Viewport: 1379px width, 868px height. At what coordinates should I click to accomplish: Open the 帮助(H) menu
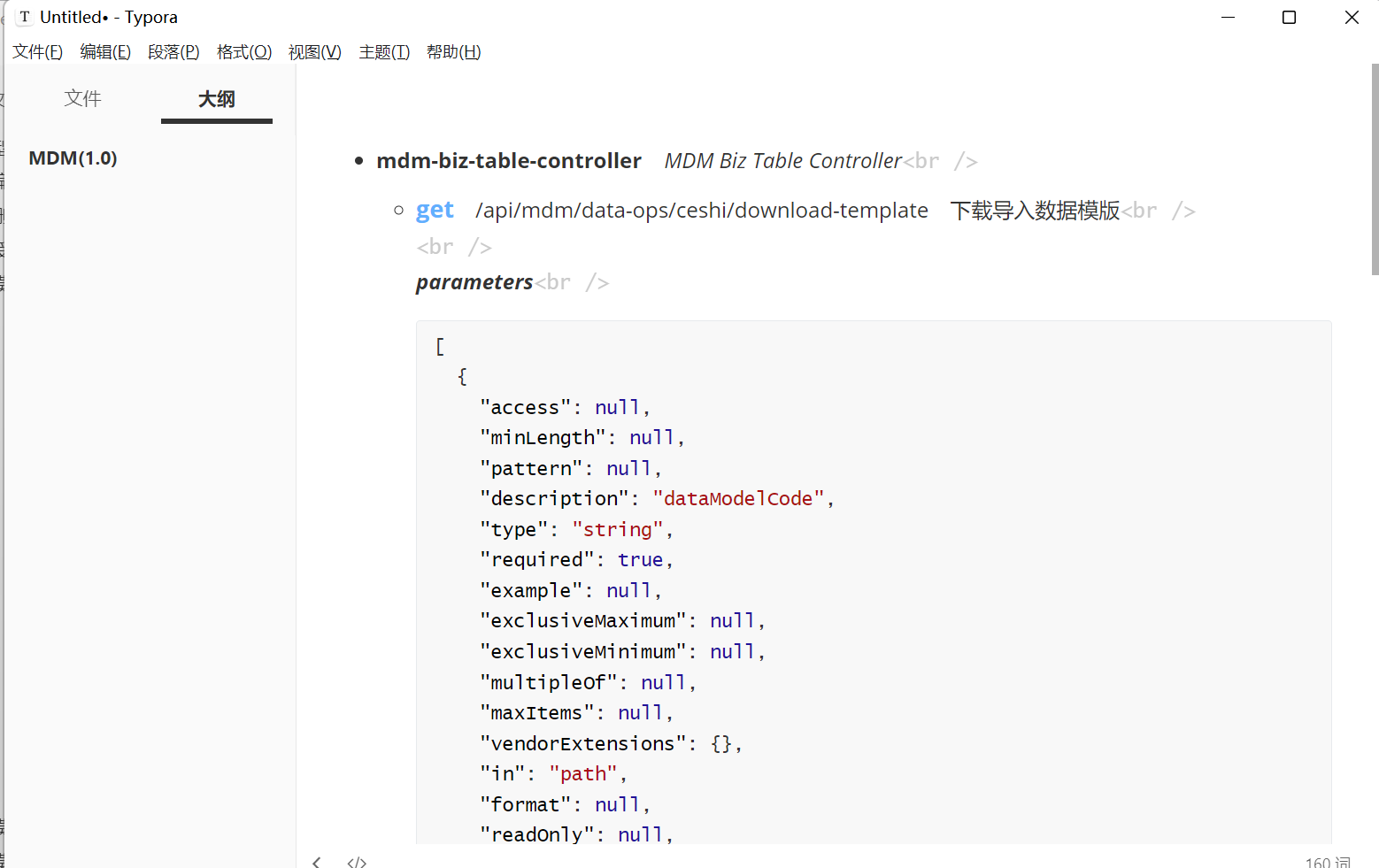tap(453, 52)
